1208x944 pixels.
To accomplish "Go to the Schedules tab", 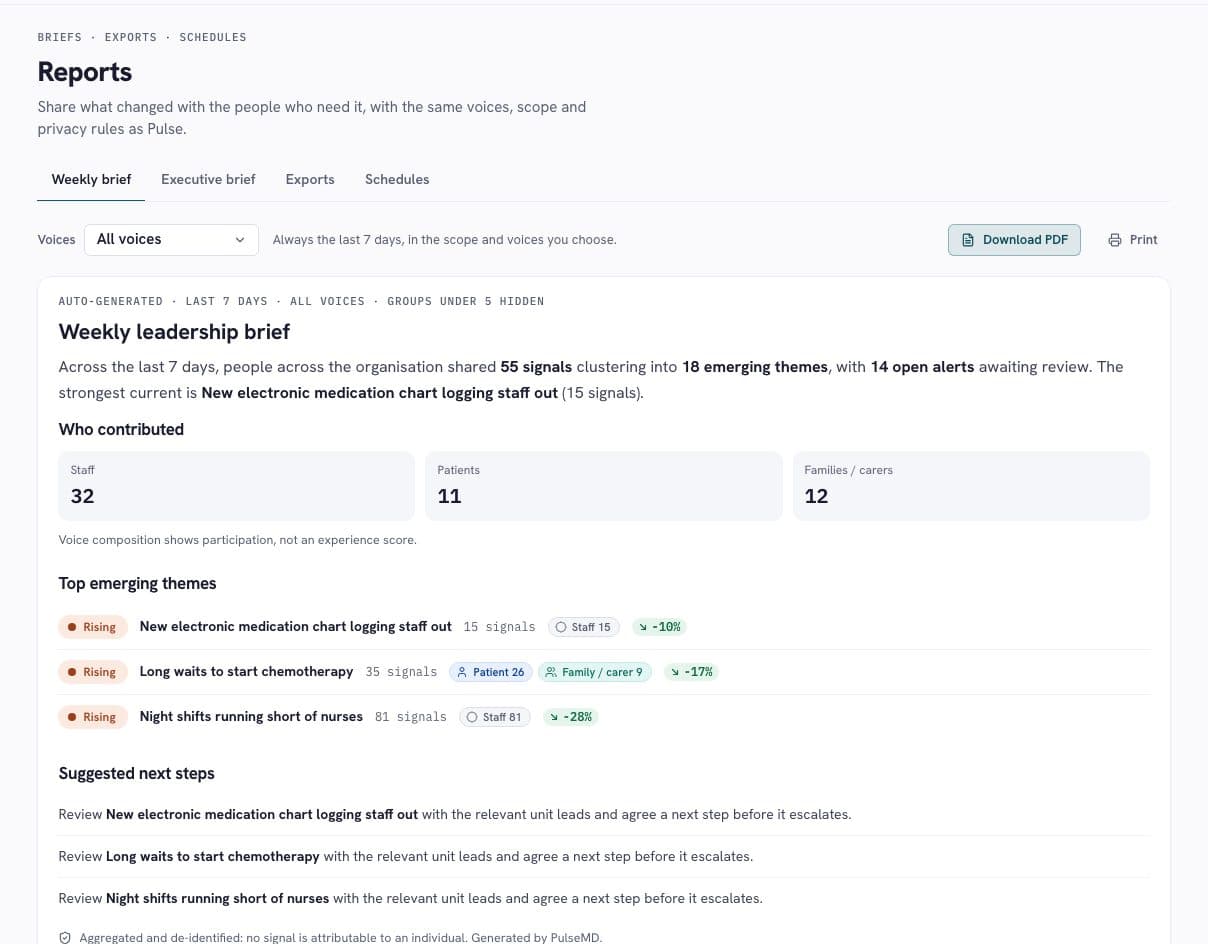I will click(397, 179).
